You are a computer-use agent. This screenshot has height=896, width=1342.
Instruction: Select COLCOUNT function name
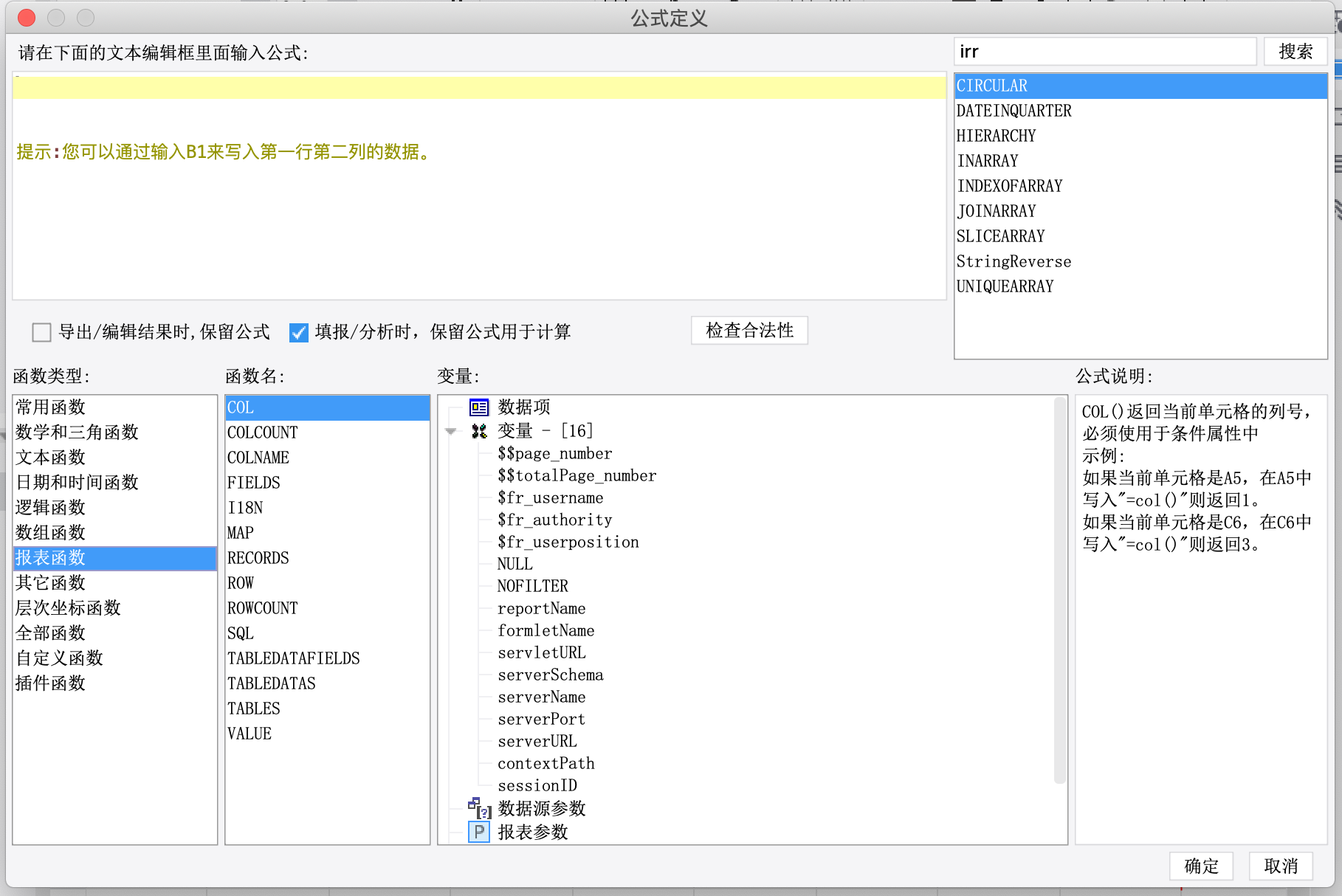click(x=328, y=433)
